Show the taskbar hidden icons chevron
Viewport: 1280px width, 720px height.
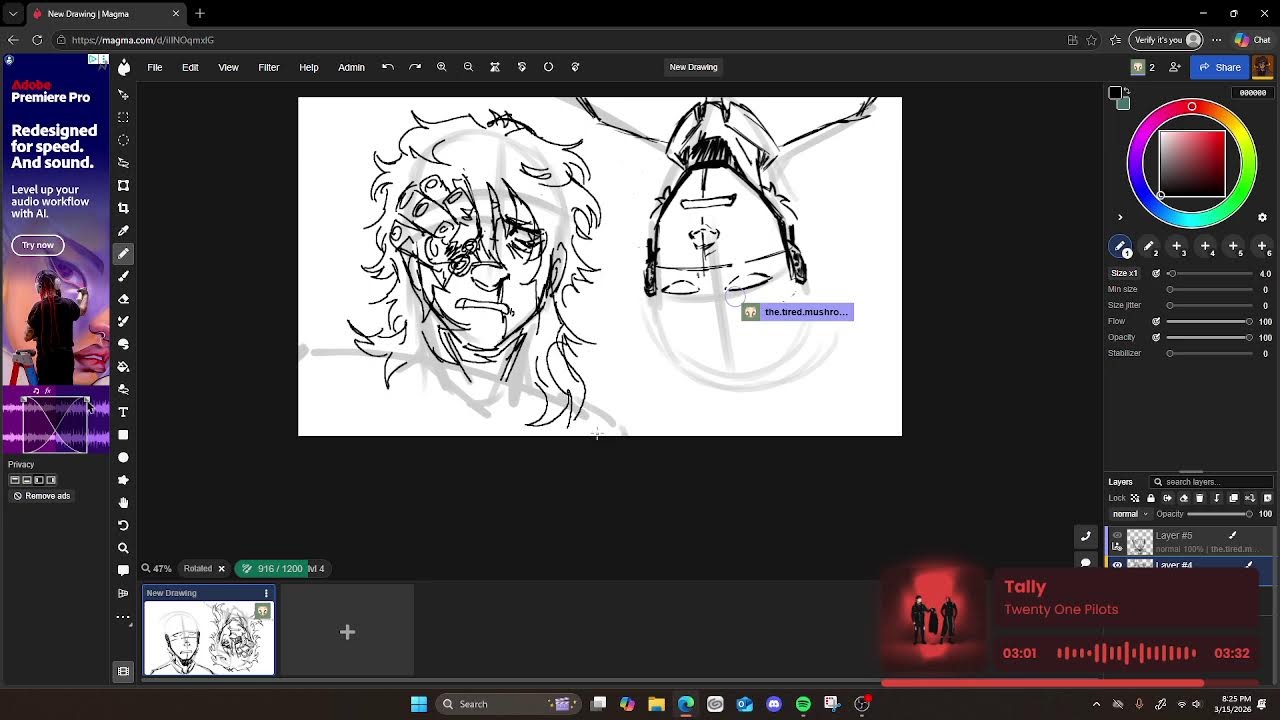pyautogui.click(x=1096, y=704)
